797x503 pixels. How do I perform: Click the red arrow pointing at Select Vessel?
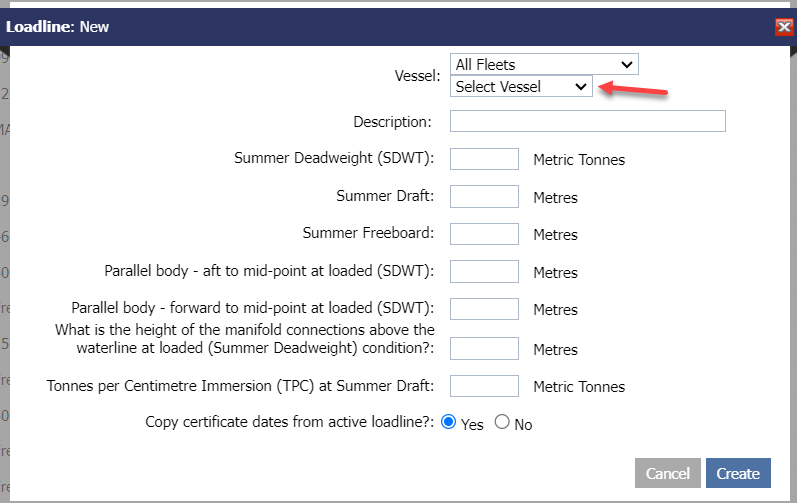pyautogui.click(x=632, y=92)
